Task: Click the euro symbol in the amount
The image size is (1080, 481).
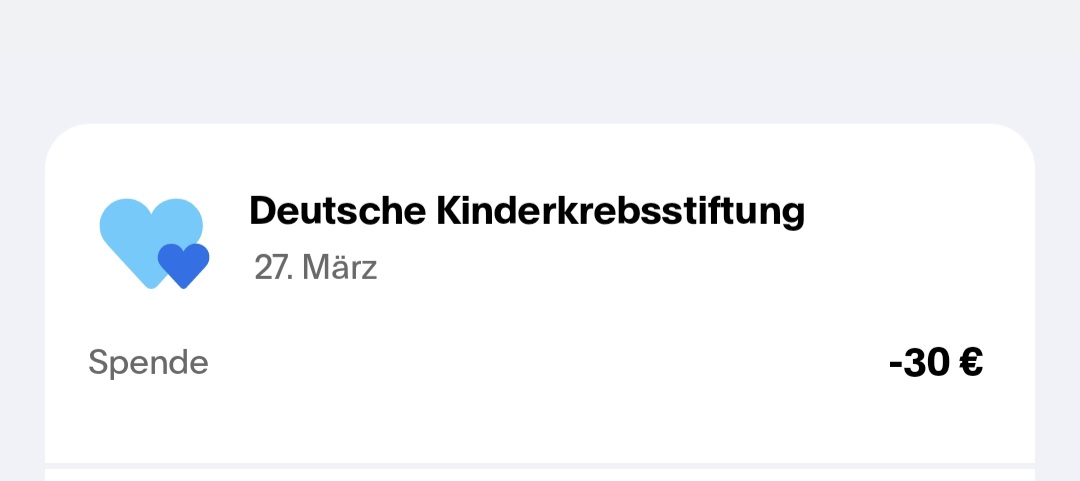Action: [970, 363]
